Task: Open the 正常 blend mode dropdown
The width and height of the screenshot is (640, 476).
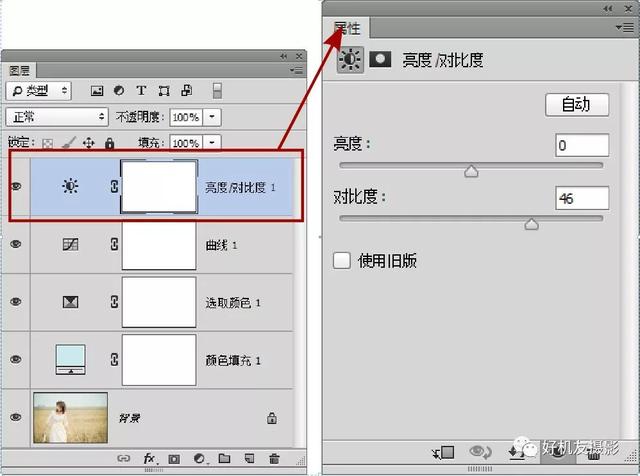Action: (57, 116)
